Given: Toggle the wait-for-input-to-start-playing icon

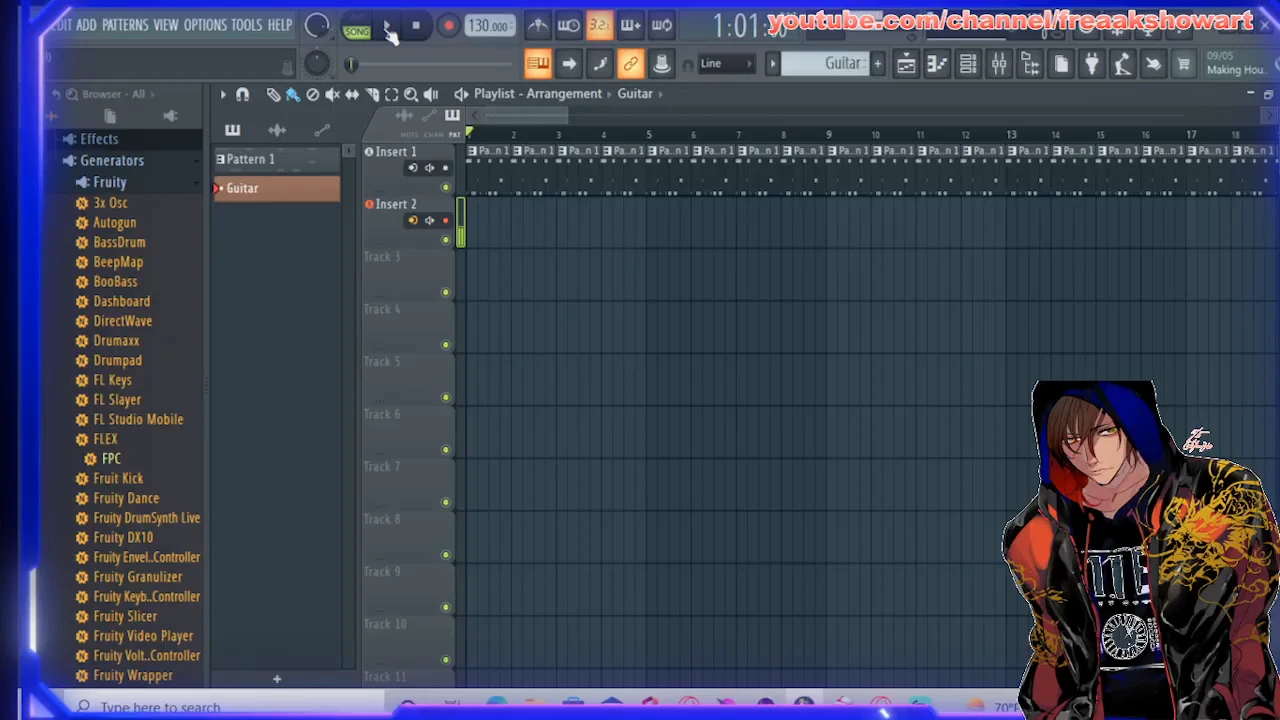Looking at the screenshot, I should point(568,25).
